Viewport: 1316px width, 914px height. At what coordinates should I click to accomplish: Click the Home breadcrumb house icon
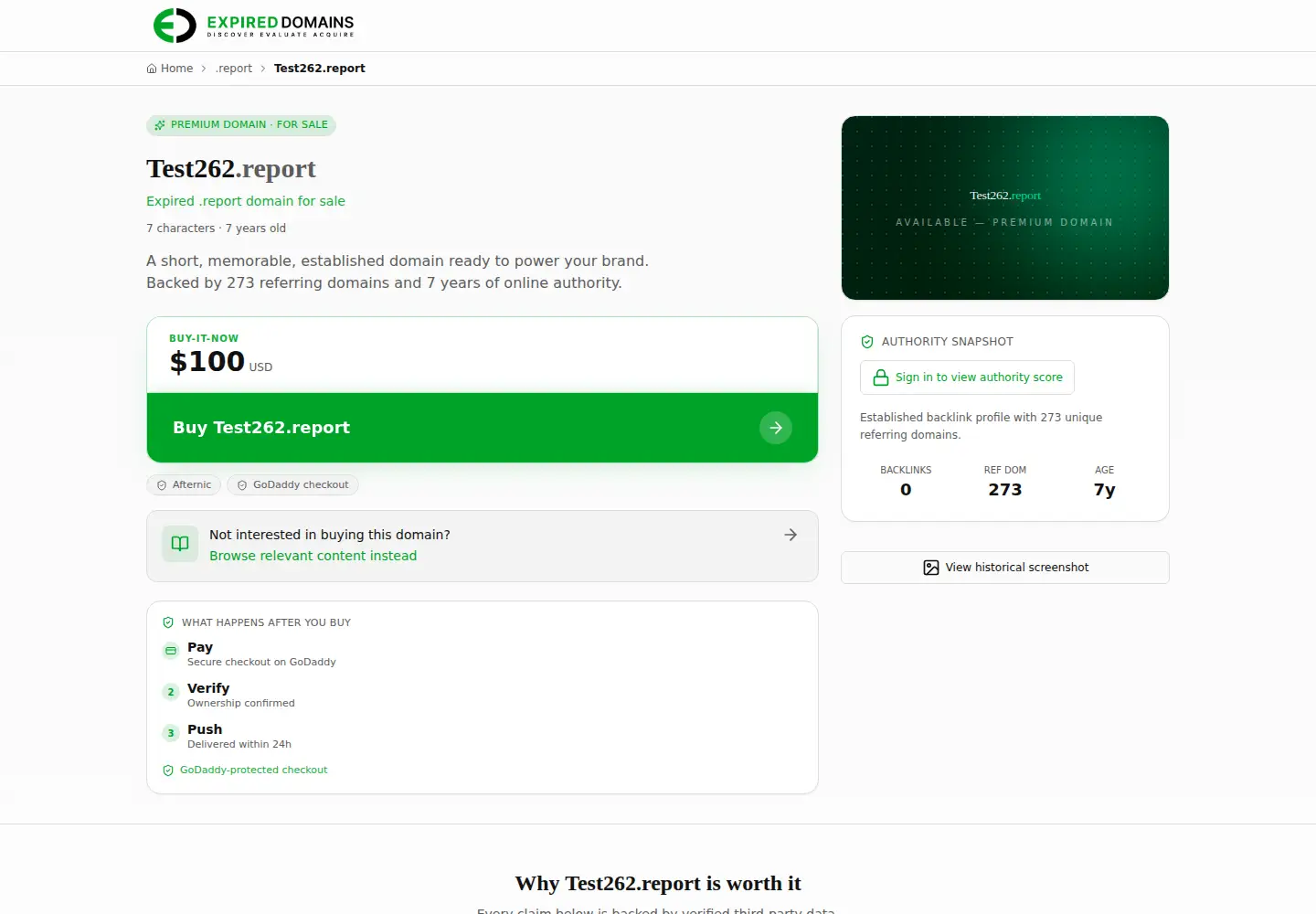click(152, 69)
